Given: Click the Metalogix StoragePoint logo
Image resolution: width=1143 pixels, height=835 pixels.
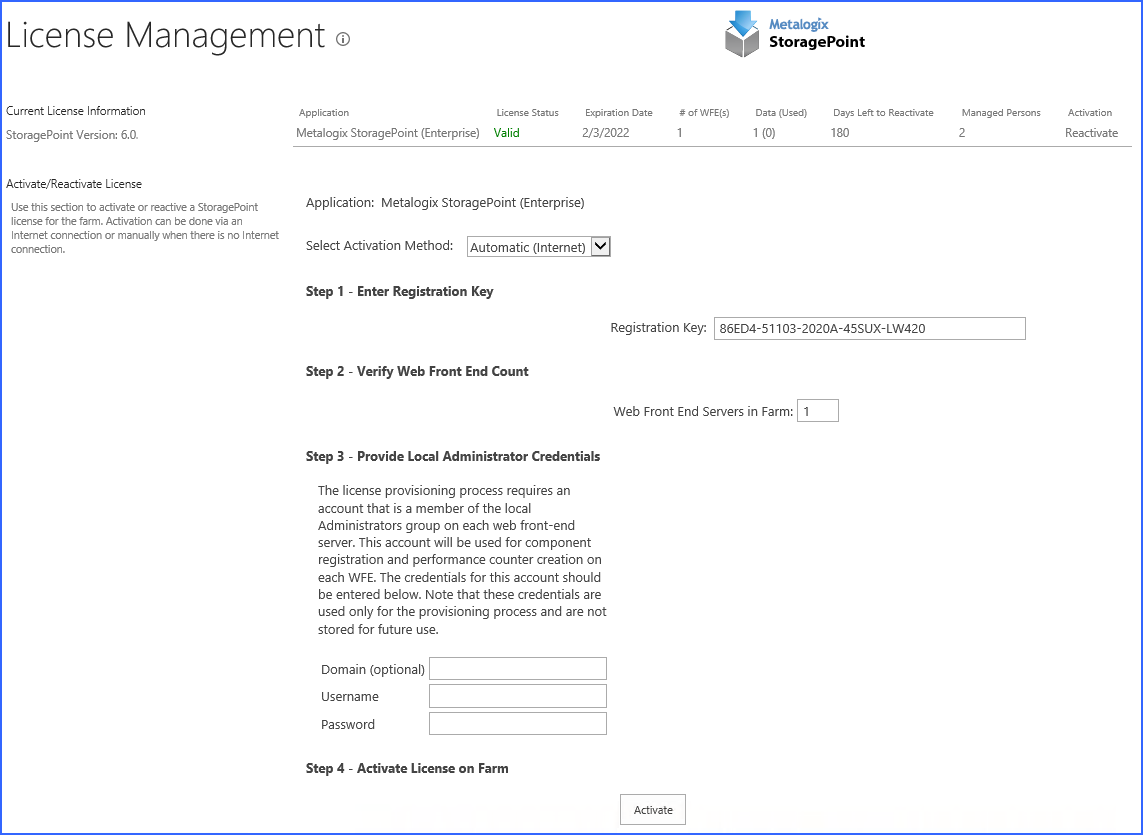Looking at the screenshot, I should (795, 34).
